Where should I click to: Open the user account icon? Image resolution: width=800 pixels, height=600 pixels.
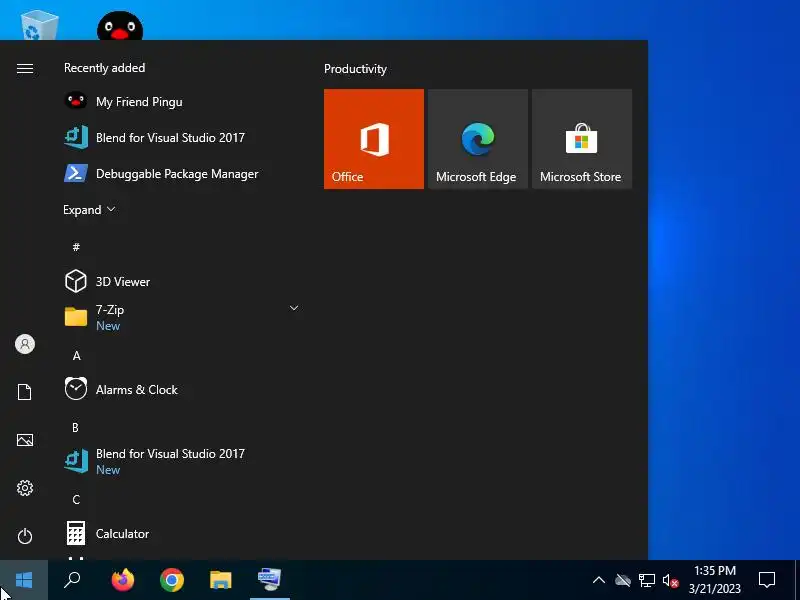tap(24, 344)
